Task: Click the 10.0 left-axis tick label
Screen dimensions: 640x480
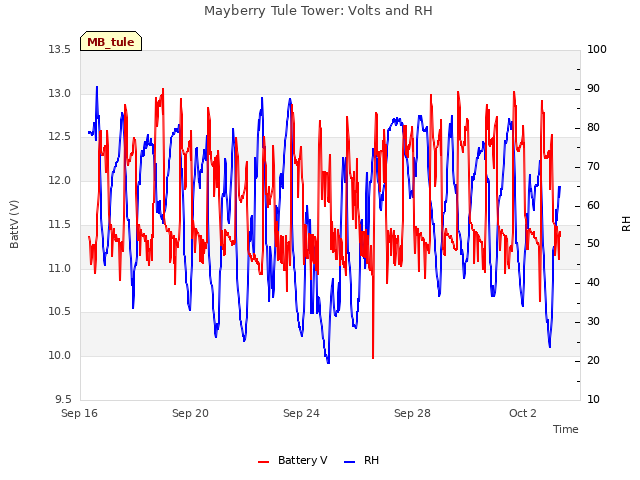Action: click(x=60, y=356)
